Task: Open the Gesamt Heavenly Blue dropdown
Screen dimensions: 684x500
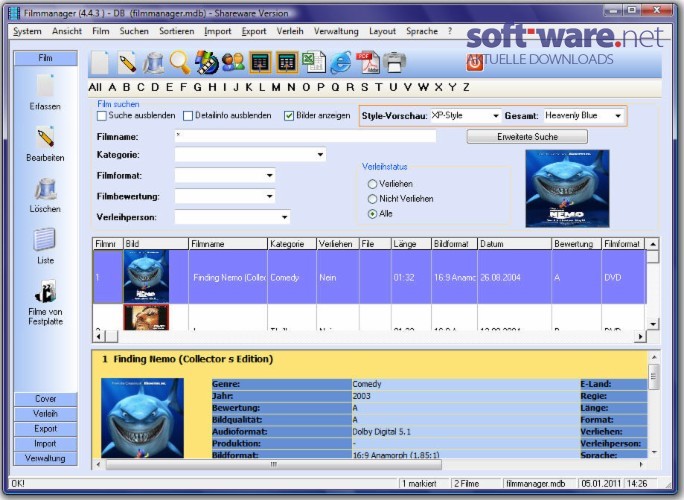Action: [x=618, y=116]
